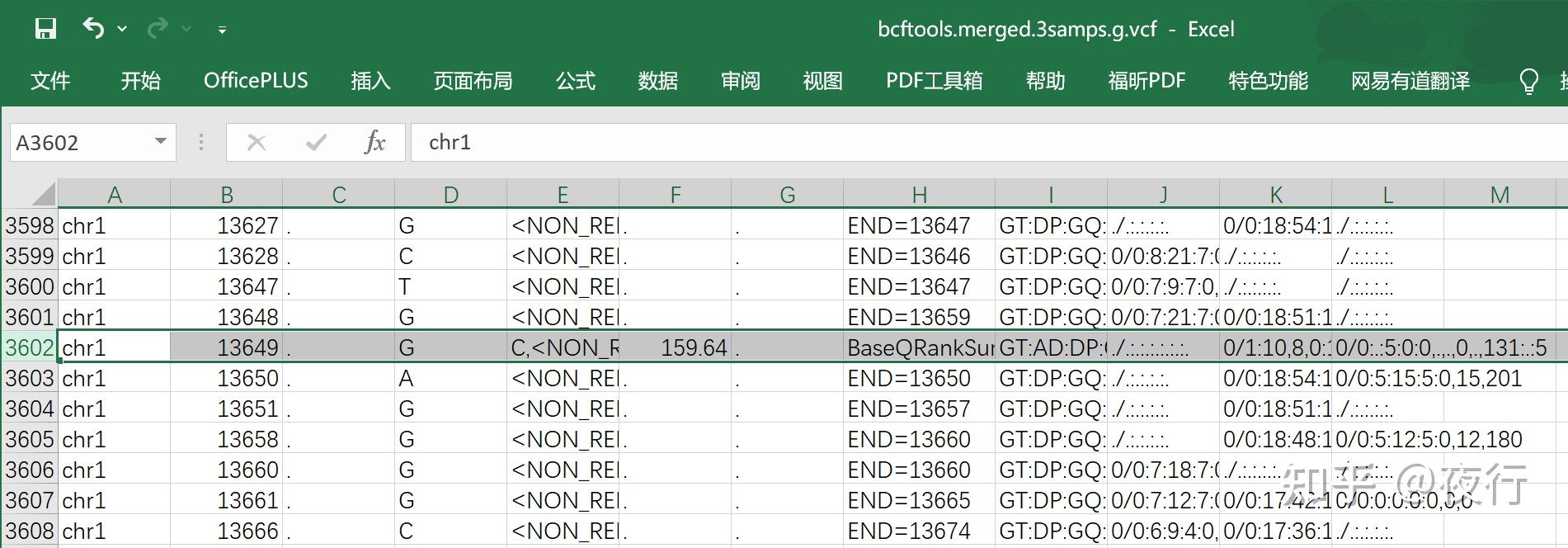Open the 文件 menu tab
1568x548 pixels.
(50, 81)
